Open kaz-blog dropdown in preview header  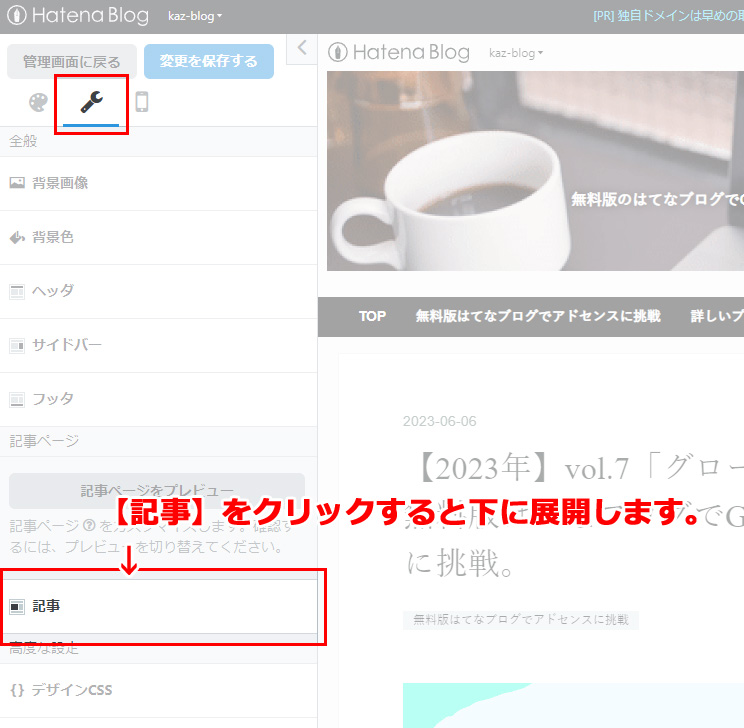pyautogui.click(x=516, y=53)
